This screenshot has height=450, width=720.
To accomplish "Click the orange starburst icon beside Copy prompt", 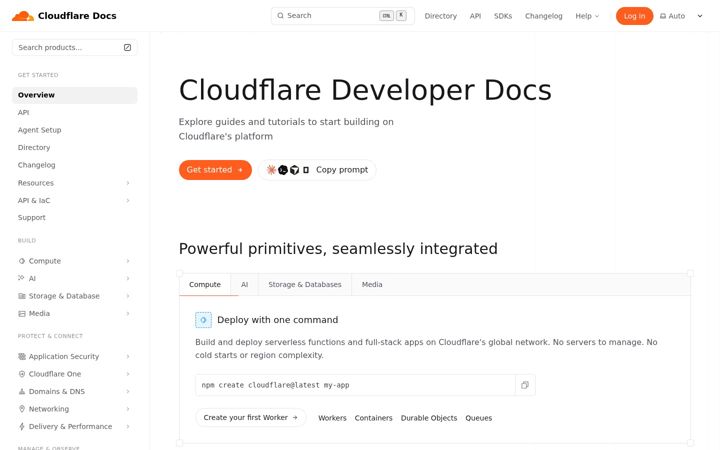I will (x=271, y=170).
